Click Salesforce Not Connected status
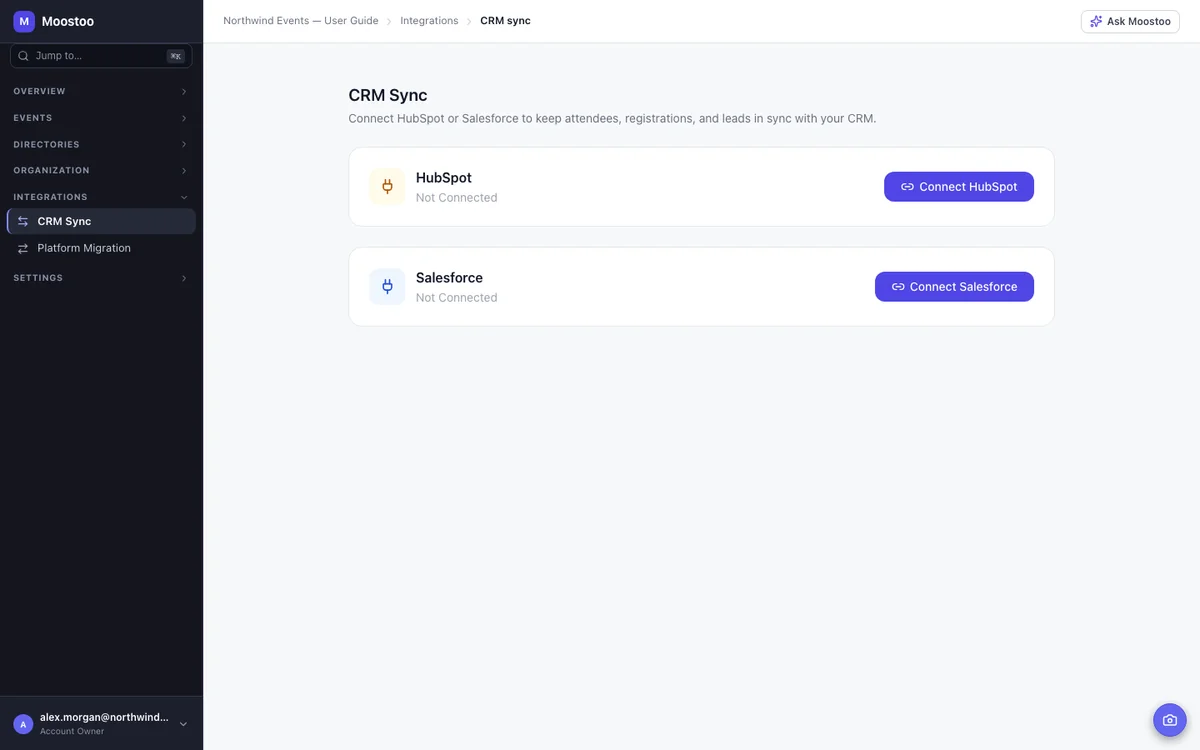The height and width of the screenshot is (750, 1200). (456, 298)
